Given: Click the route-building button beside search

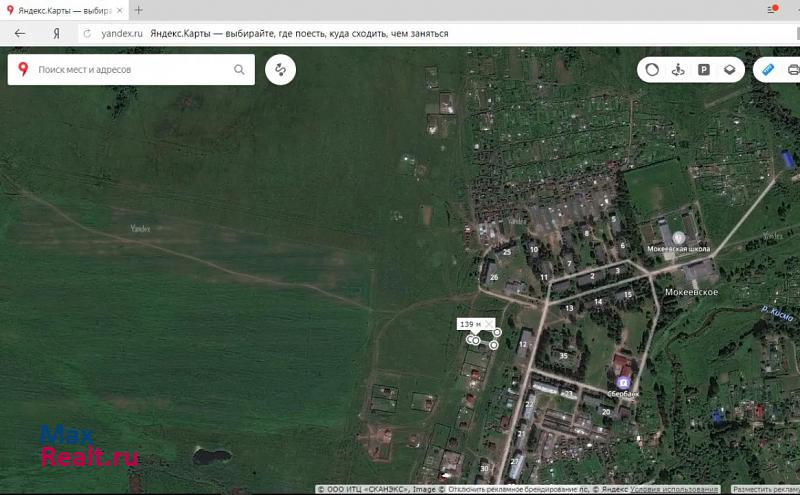Looking at the screenshot, I should (x=281, y=70).
